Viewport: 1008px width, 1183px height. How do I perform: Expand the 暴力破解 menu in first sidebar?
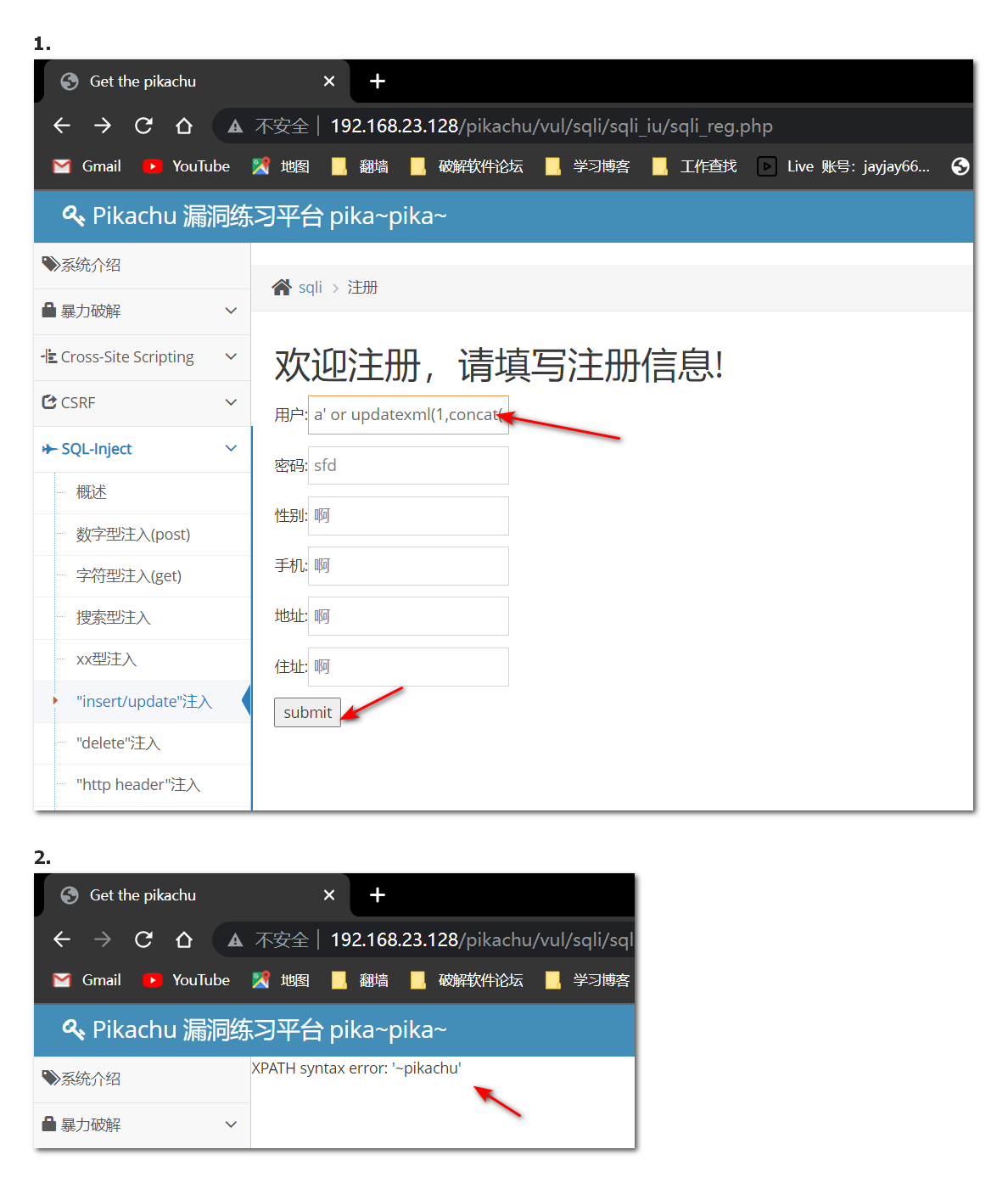tap(142, 311)
